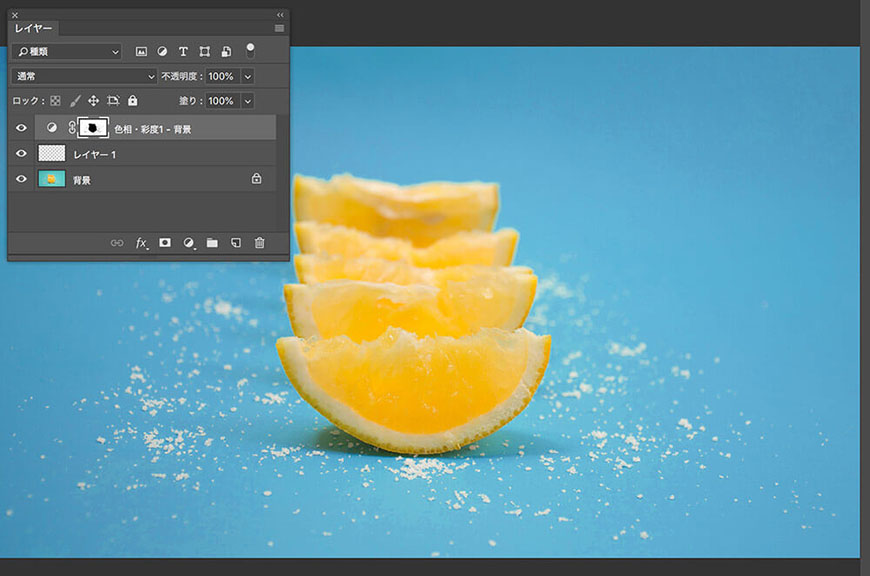Open the 通常 blend mode dropdown
Screen dimensions: 870x576
click(84, 76)
